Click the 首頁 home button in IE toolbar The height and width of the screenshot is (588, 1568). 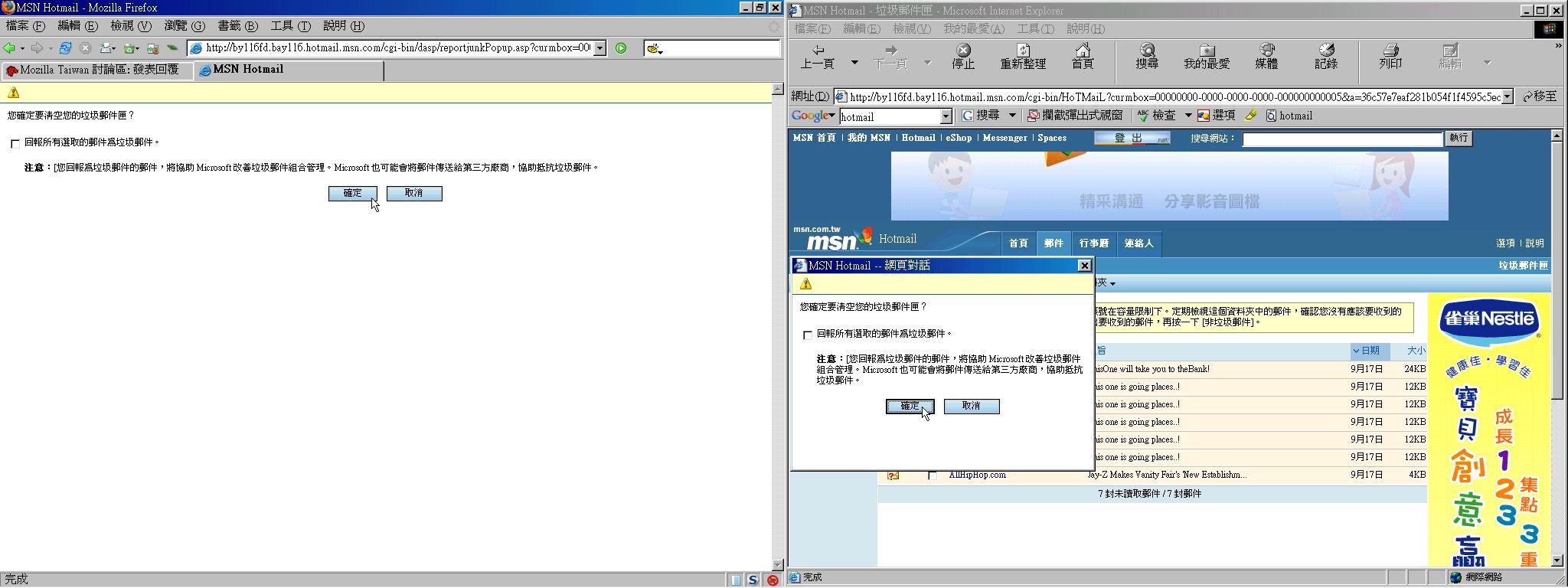click(x=1083, y=57)
